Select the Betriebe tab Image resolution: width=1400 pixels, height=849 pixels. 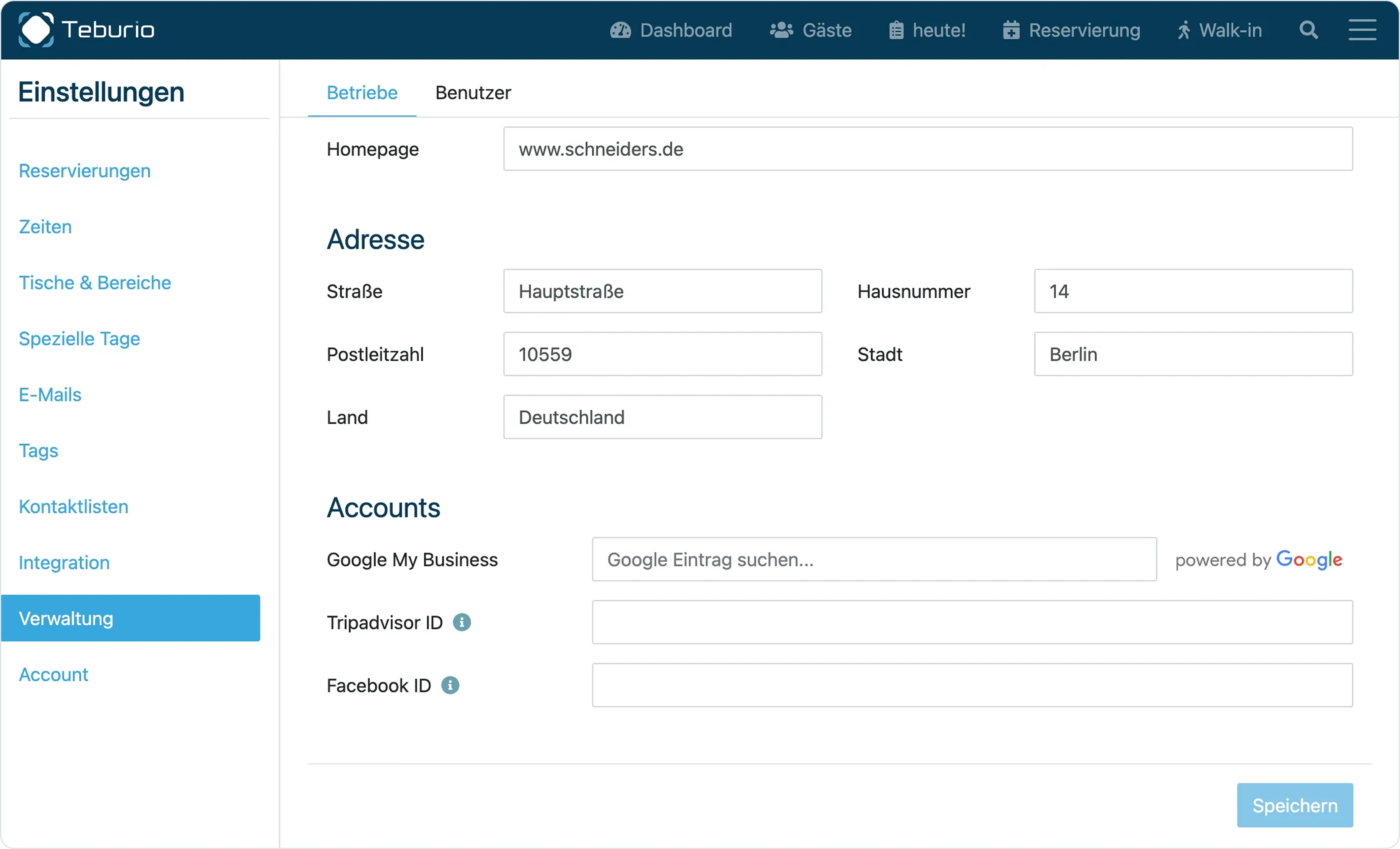click(362, 92)
